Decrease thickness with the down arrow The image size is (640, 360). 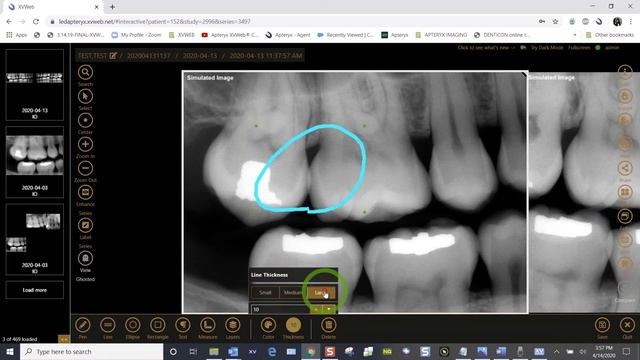pos(329,309)
